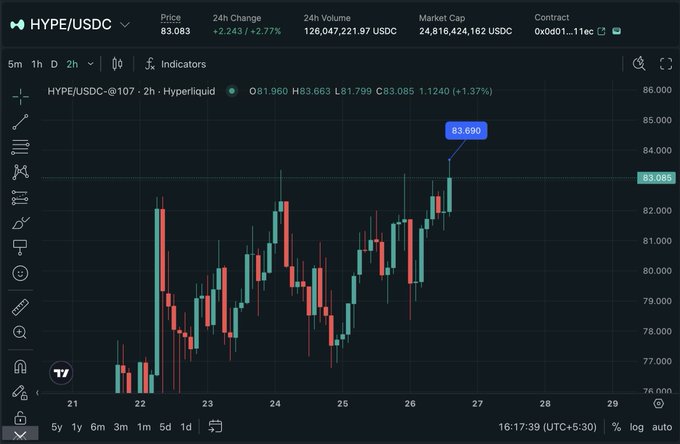Open the emoji icons tool
This screenshot has width=680, height=444.
point(20,273)
